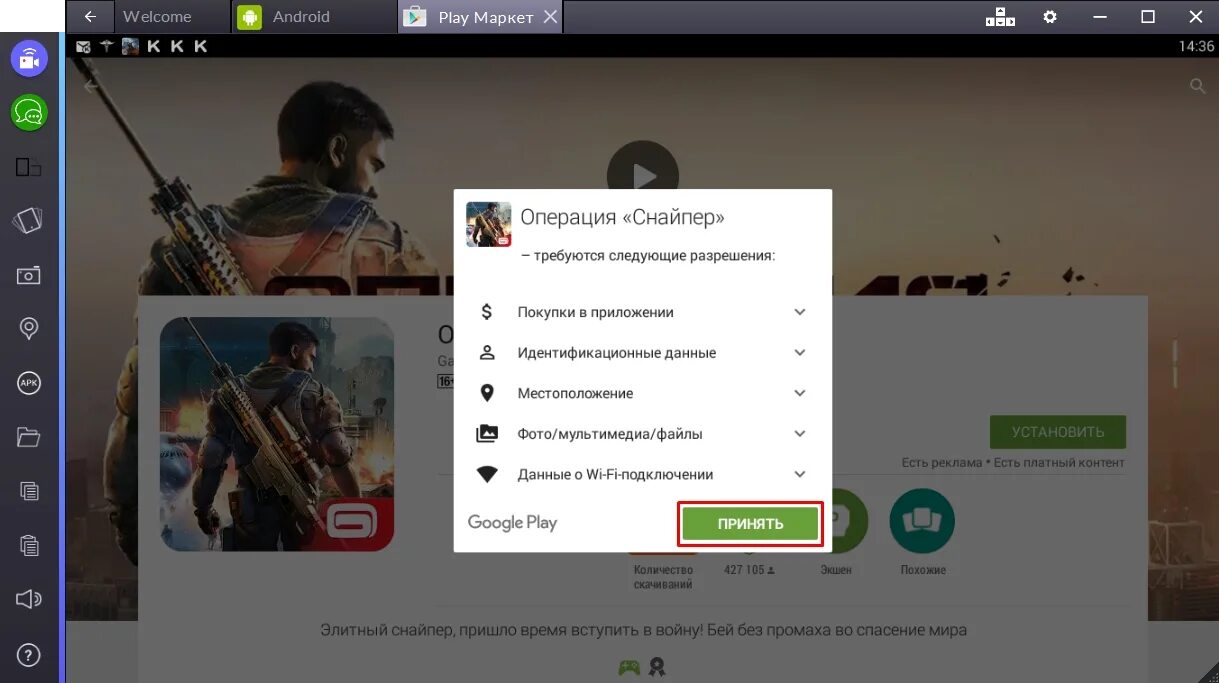Screen dimensions: 1219x683
Task: Click the volume speaker icon in sidebar
Action: pyautogui.click(x=29, y=599)
